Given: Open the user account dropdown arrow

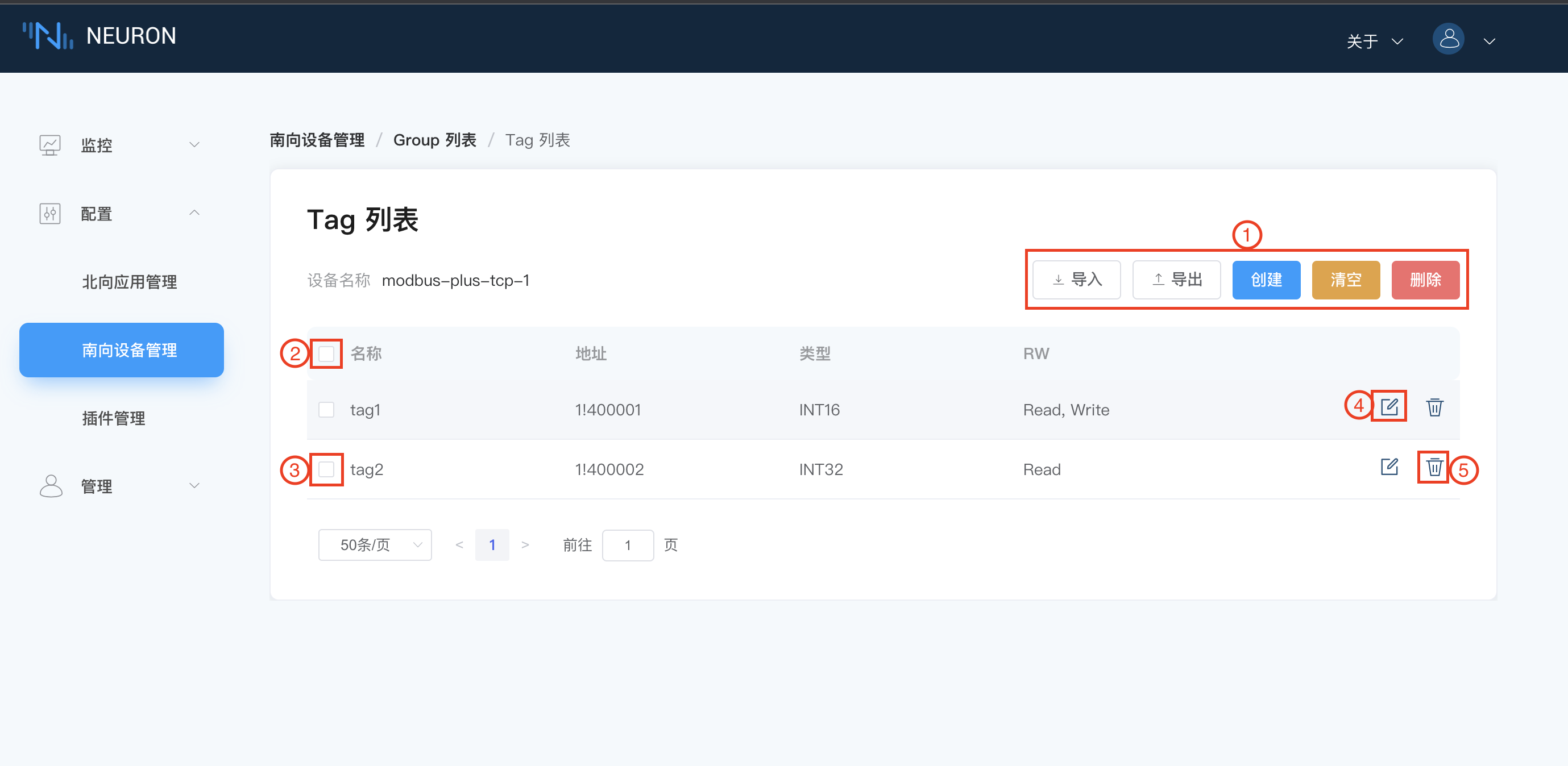Looking at the screenshot, I should pos(1489,41).
